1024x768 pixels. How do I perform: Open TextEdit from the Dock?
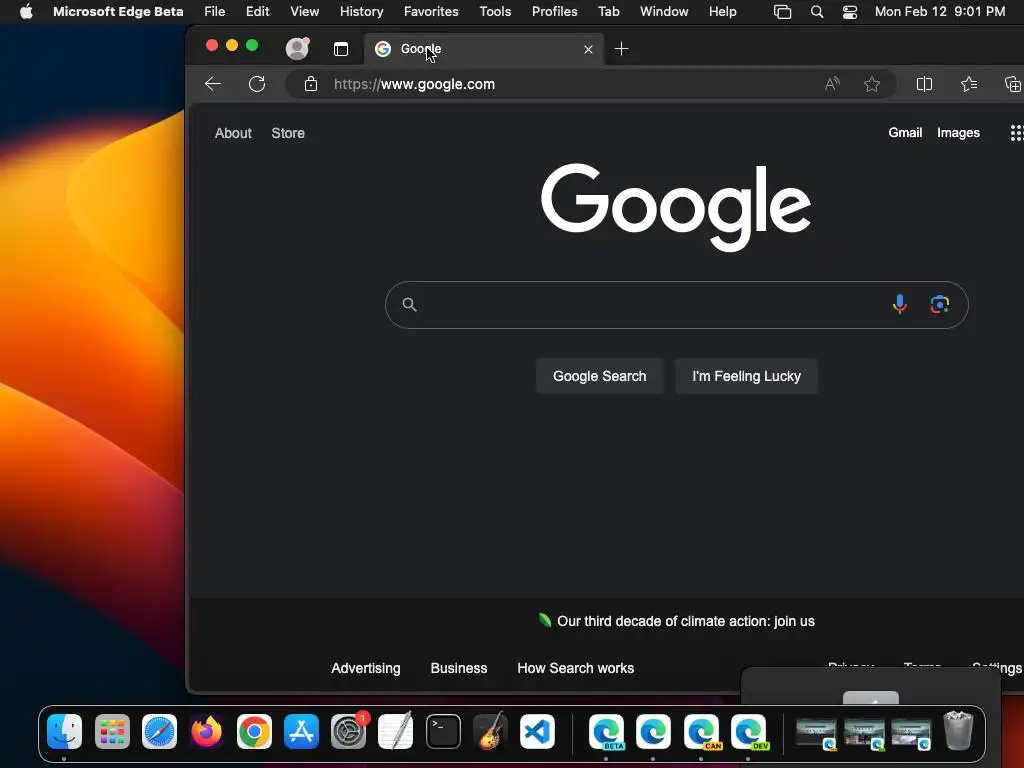click(x=396, y=731)
